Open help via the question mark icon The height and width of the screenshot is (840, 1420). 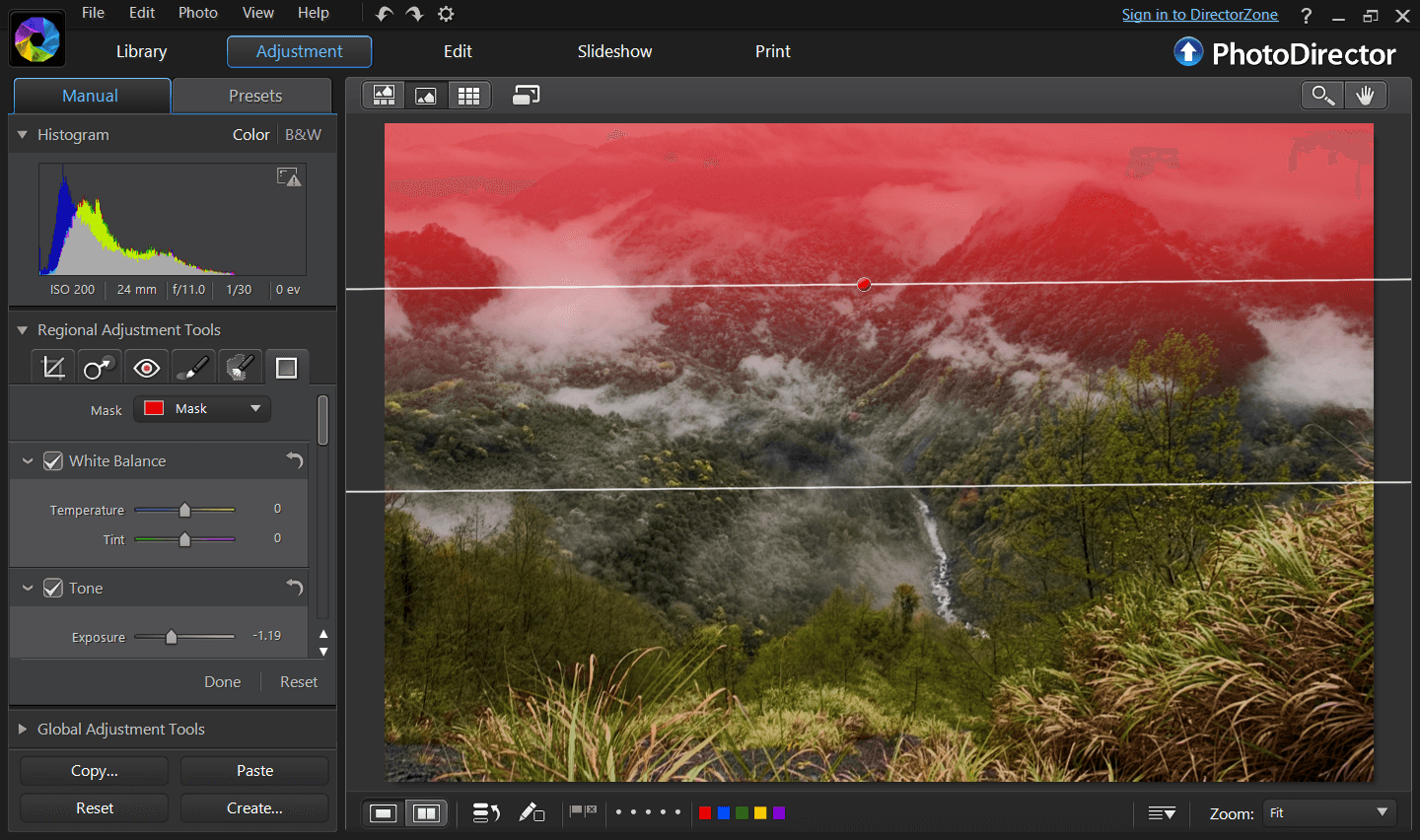1307,16
